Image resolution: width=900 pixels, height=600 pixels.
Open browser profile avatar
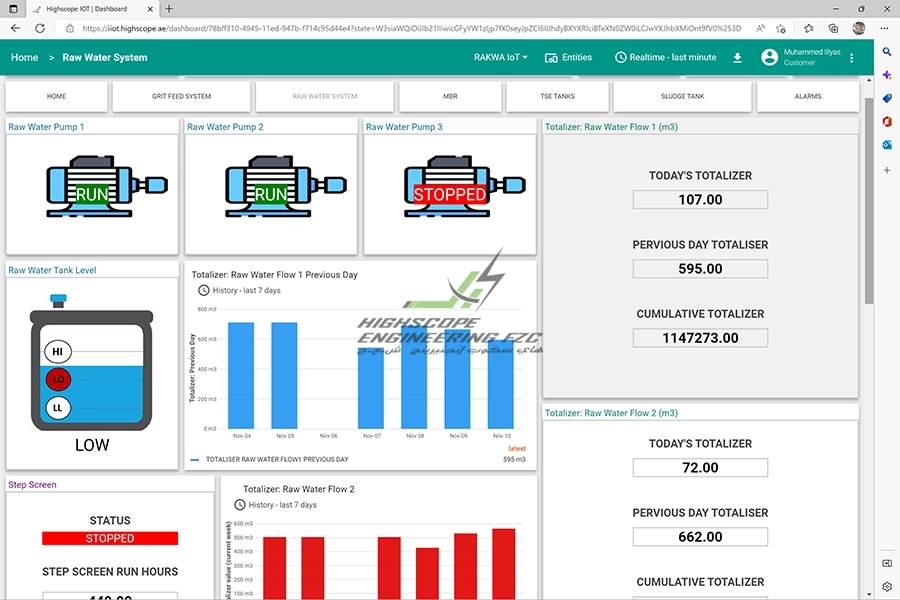tap(859, 28)
